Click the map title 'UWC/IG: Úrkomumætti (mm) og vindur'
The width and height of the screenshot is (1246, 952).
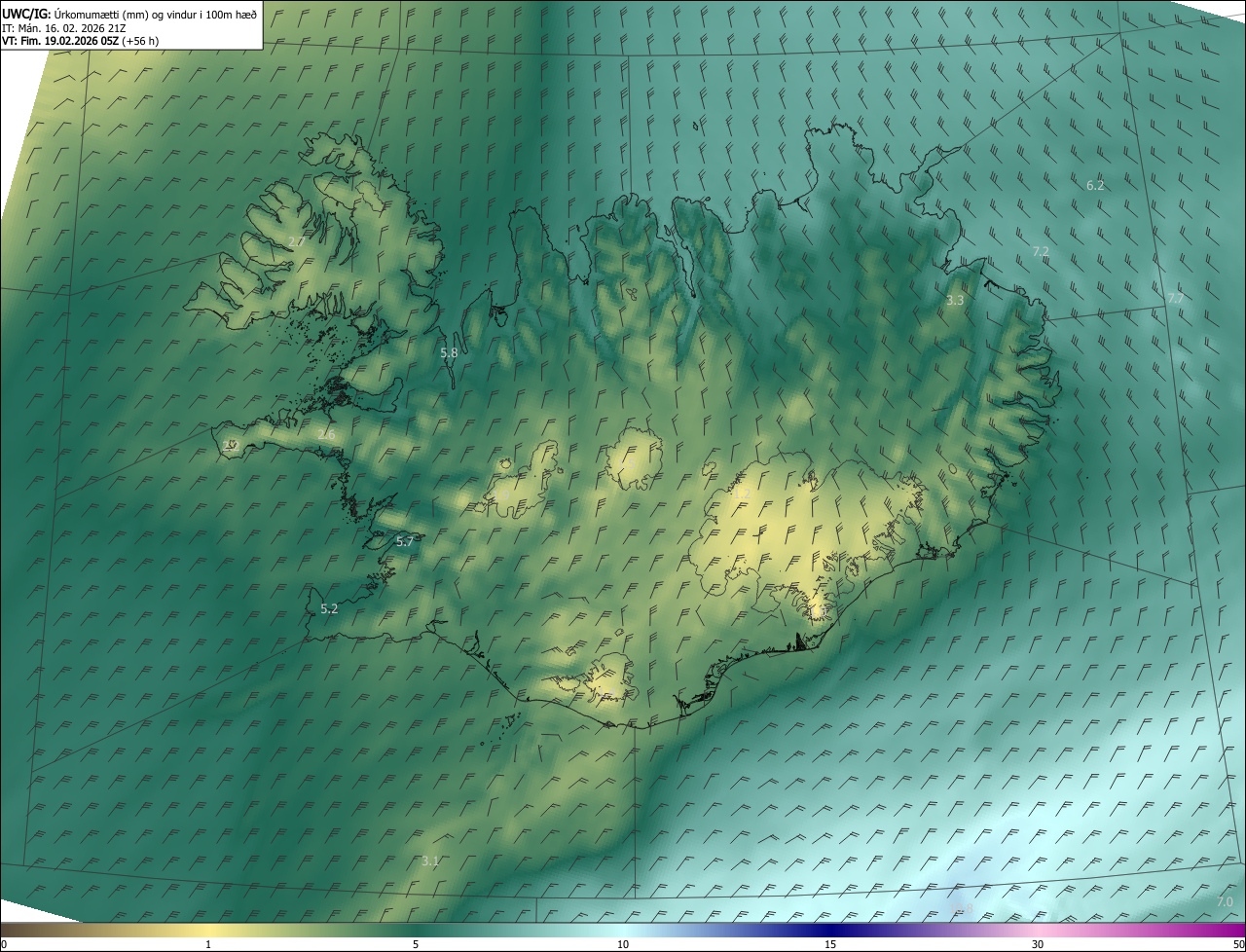(x=129, y=13)
